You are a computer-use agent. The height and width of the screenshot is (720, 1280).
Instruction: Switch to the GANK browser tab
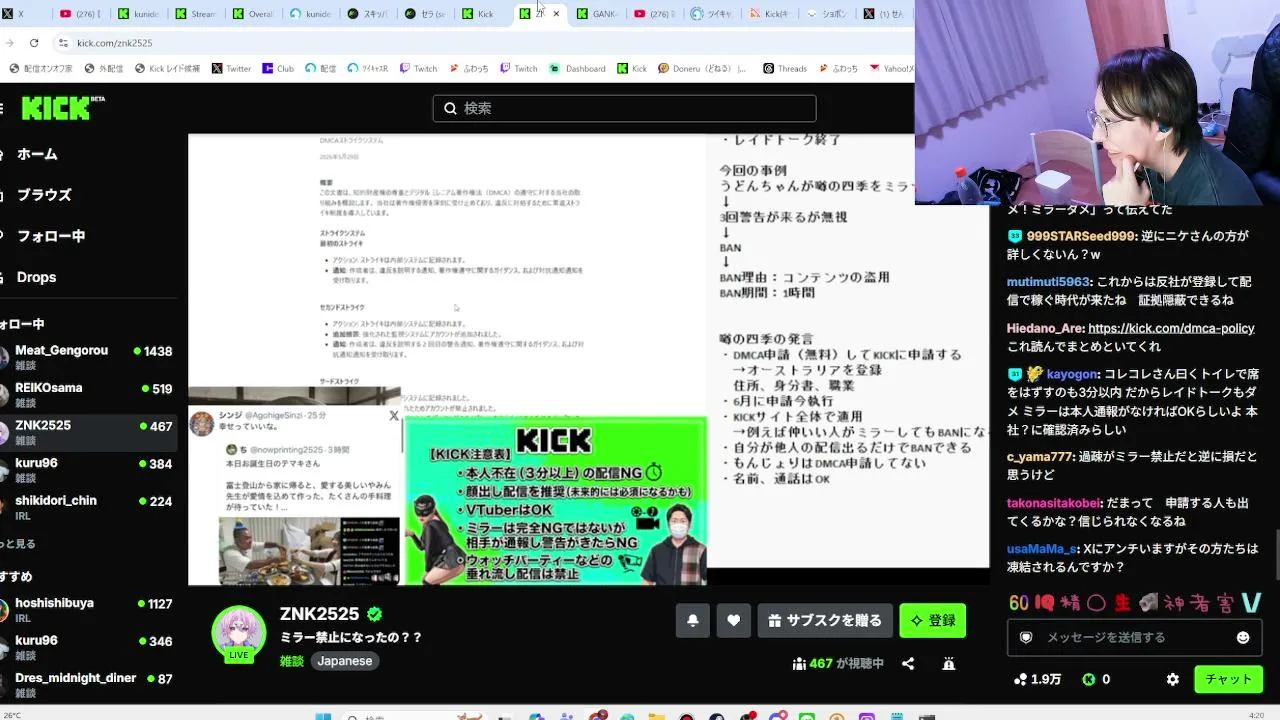pyautogui.click(x=597, y=14)
